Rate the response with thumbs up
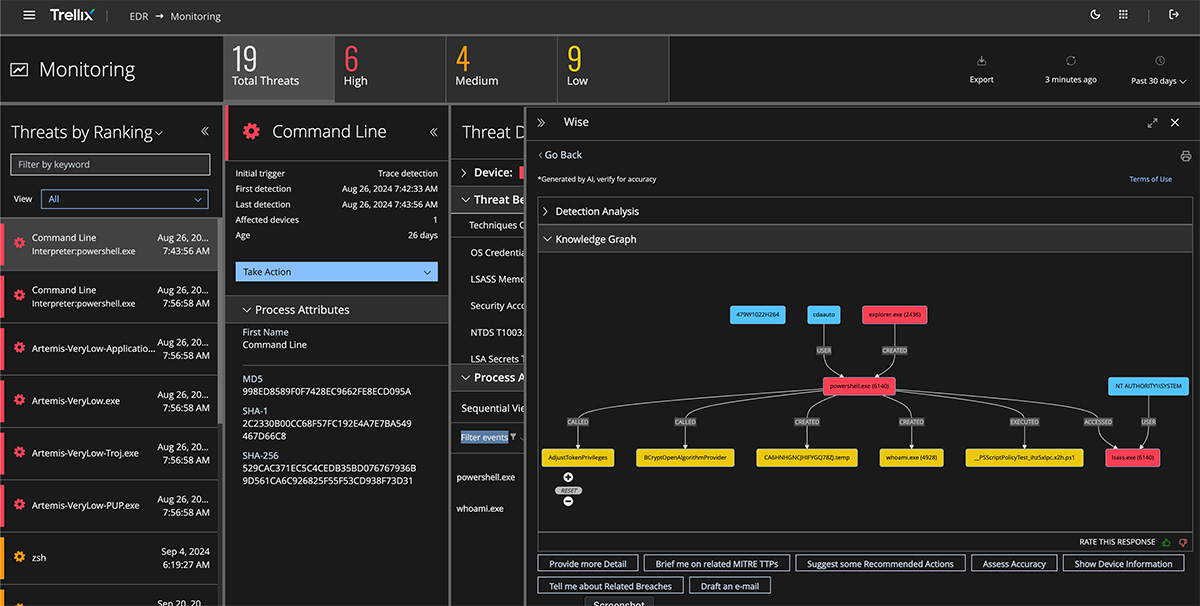The height and width of the screenshot is (606, 1200). (1166, 542)
